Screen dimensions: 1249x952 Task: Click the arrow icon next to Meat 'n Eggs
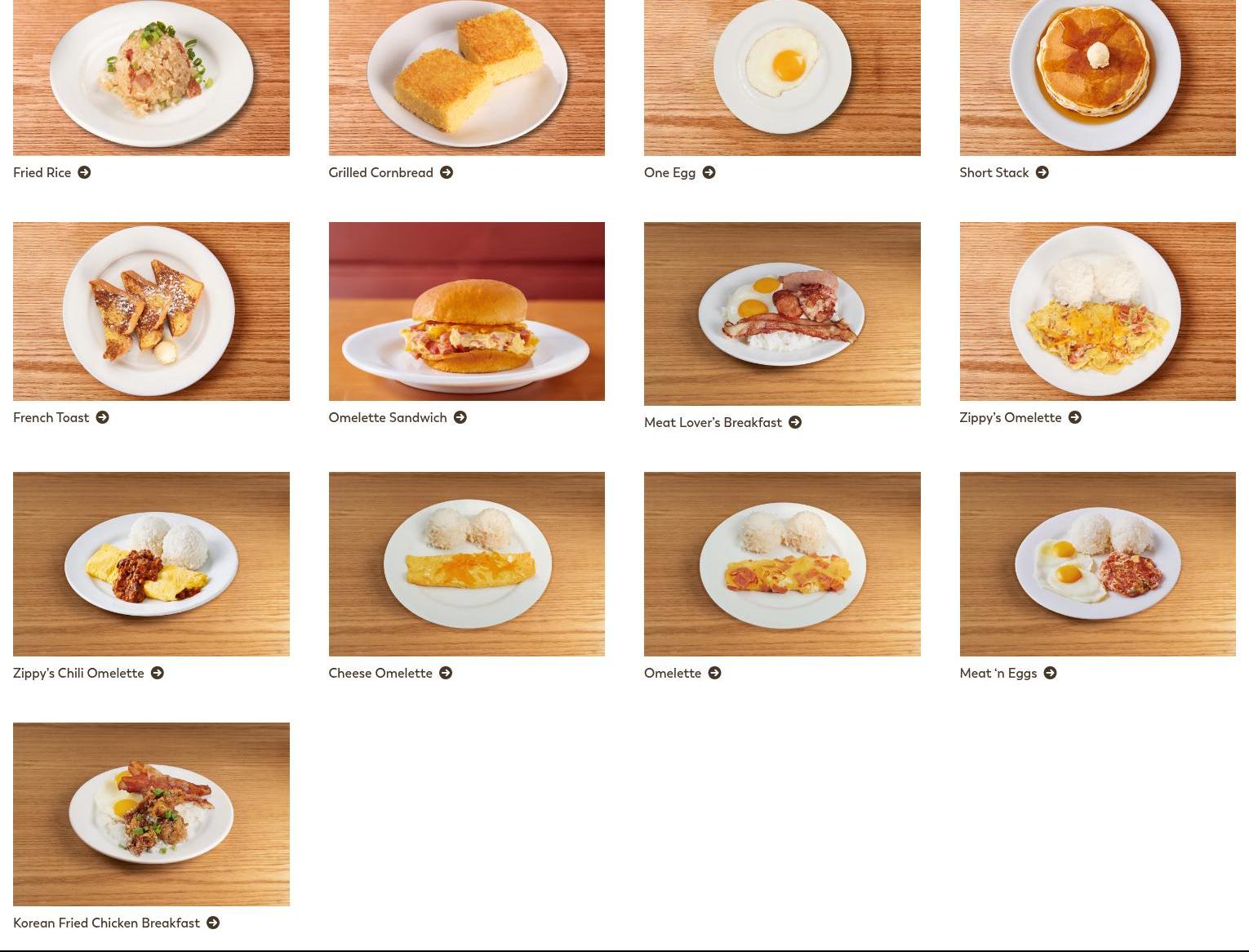pos(1051,673)
